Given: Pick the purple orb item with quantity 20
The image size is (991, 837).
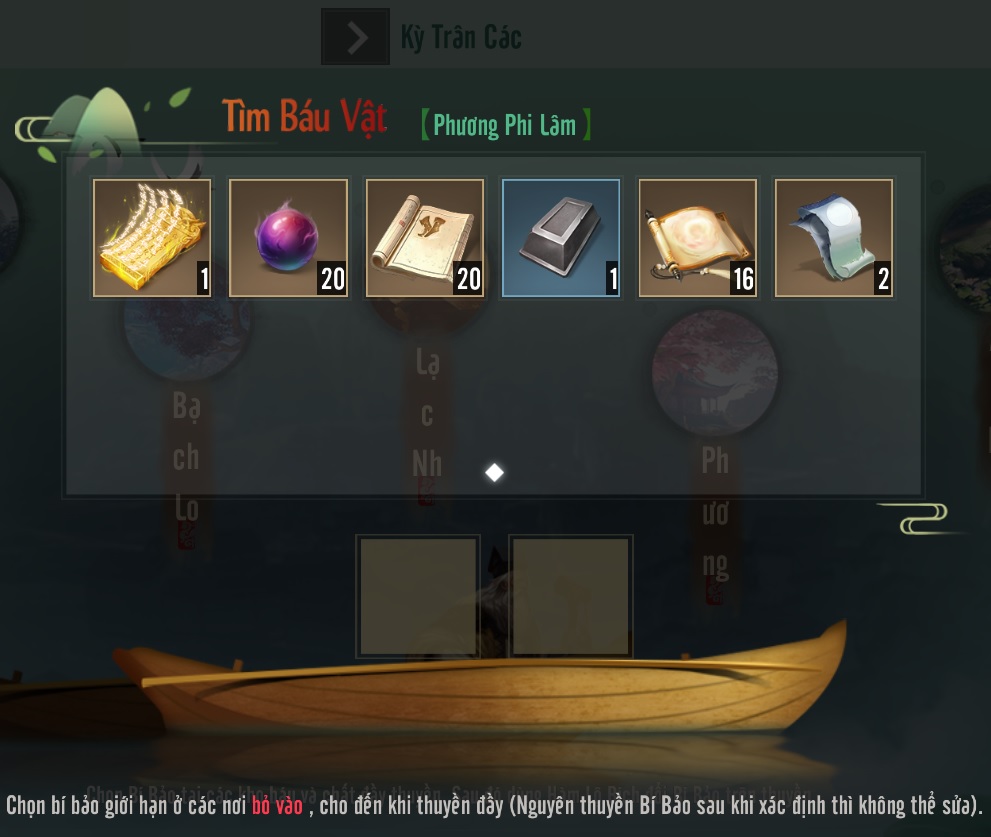Looking at the screenshot, I should click(x=288, y=238).
